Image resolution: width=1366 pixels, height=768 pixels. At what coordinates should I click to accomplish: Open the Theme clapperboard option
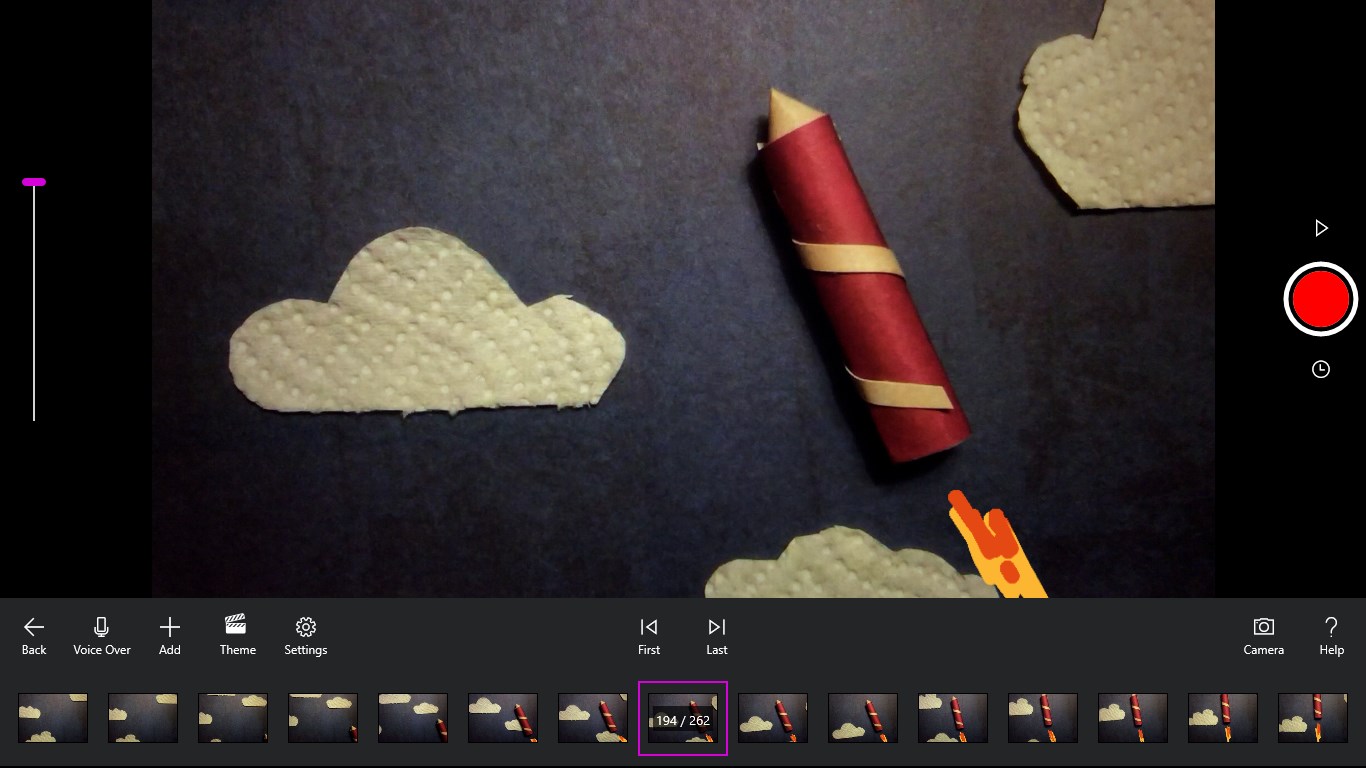pos(238,636)
